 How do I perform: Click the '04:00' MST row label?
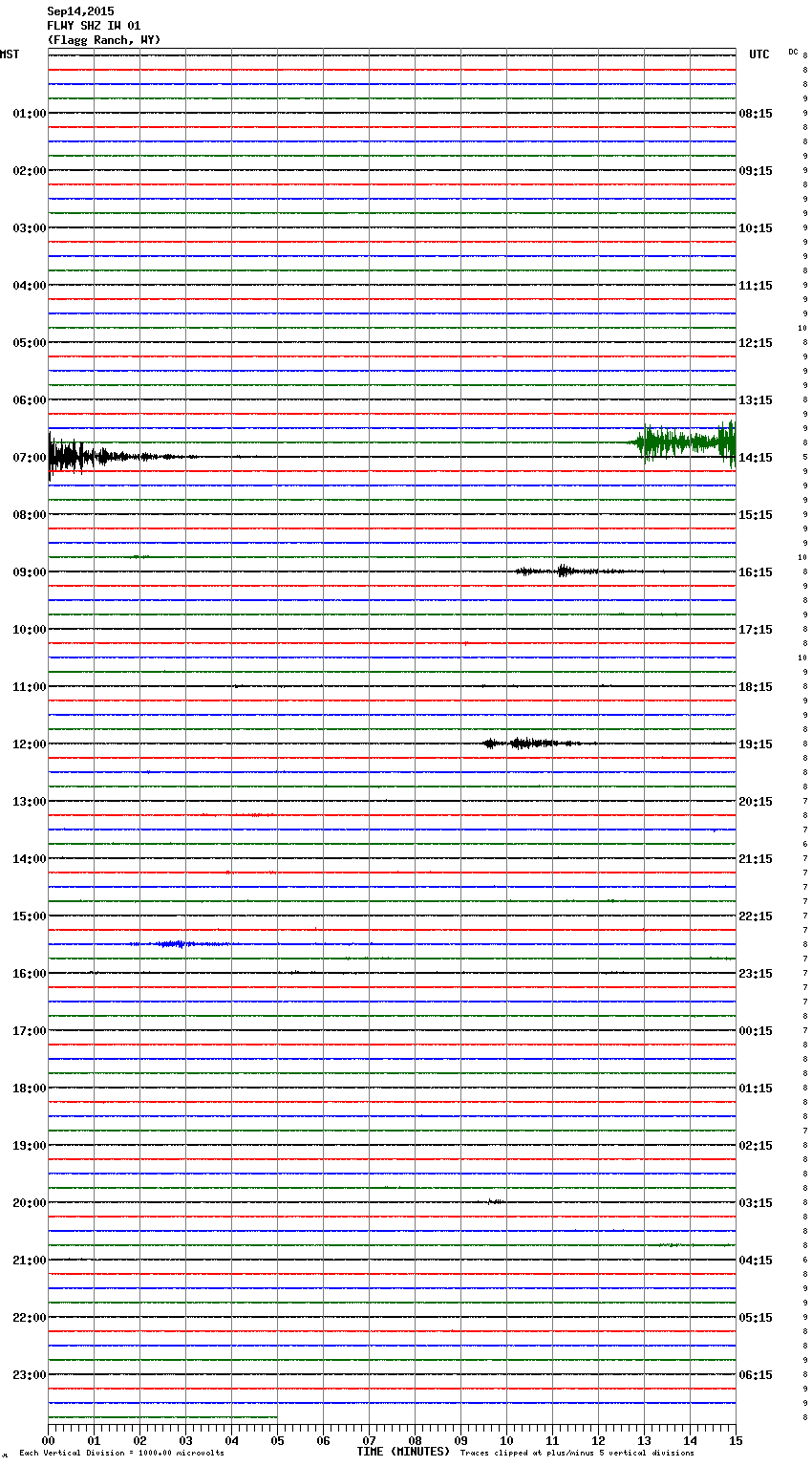tap(30, 286)
